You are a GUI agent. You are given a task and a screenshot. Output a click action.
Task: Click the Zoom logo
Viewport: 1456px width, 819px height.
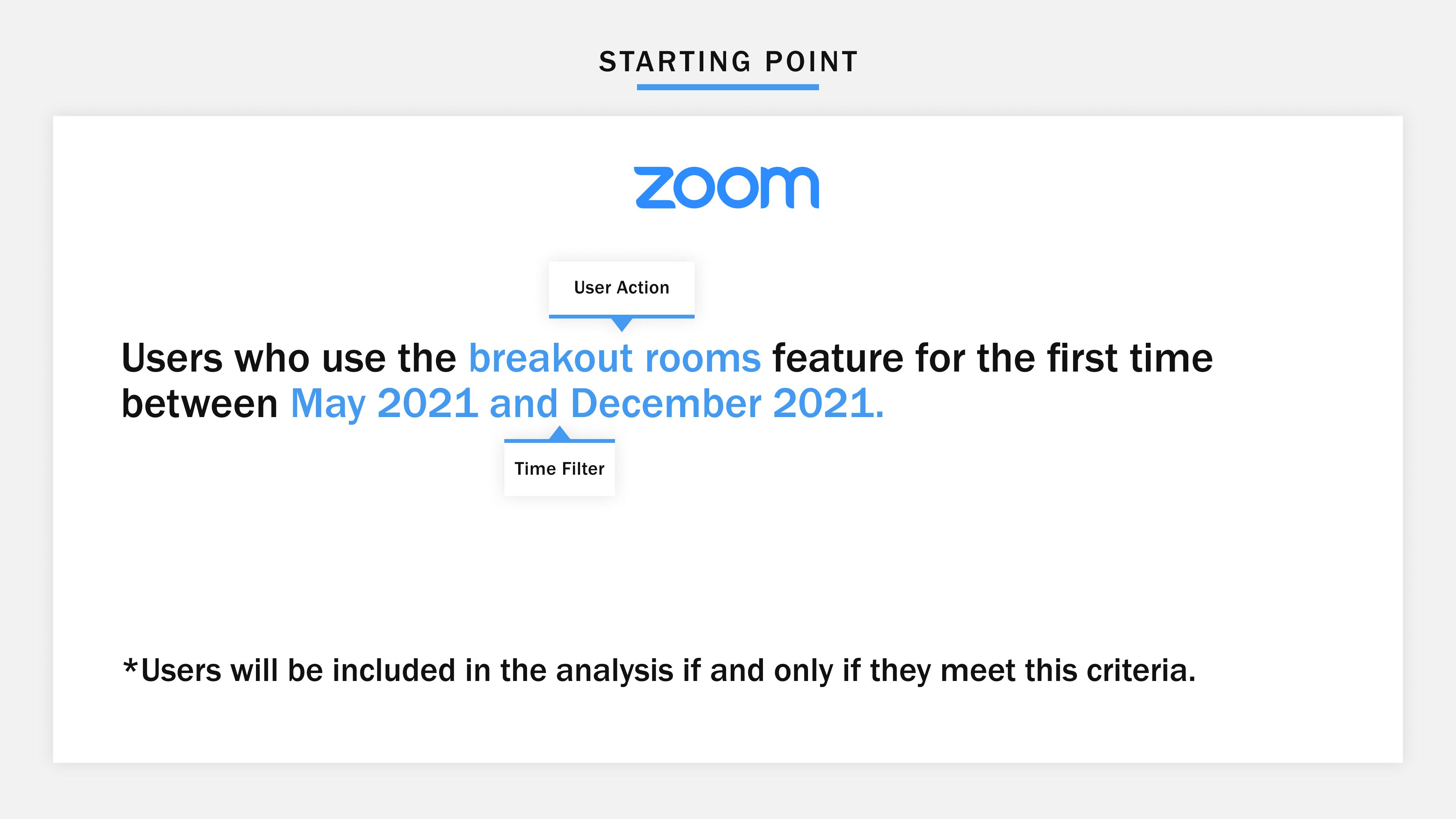pos(727,187)
